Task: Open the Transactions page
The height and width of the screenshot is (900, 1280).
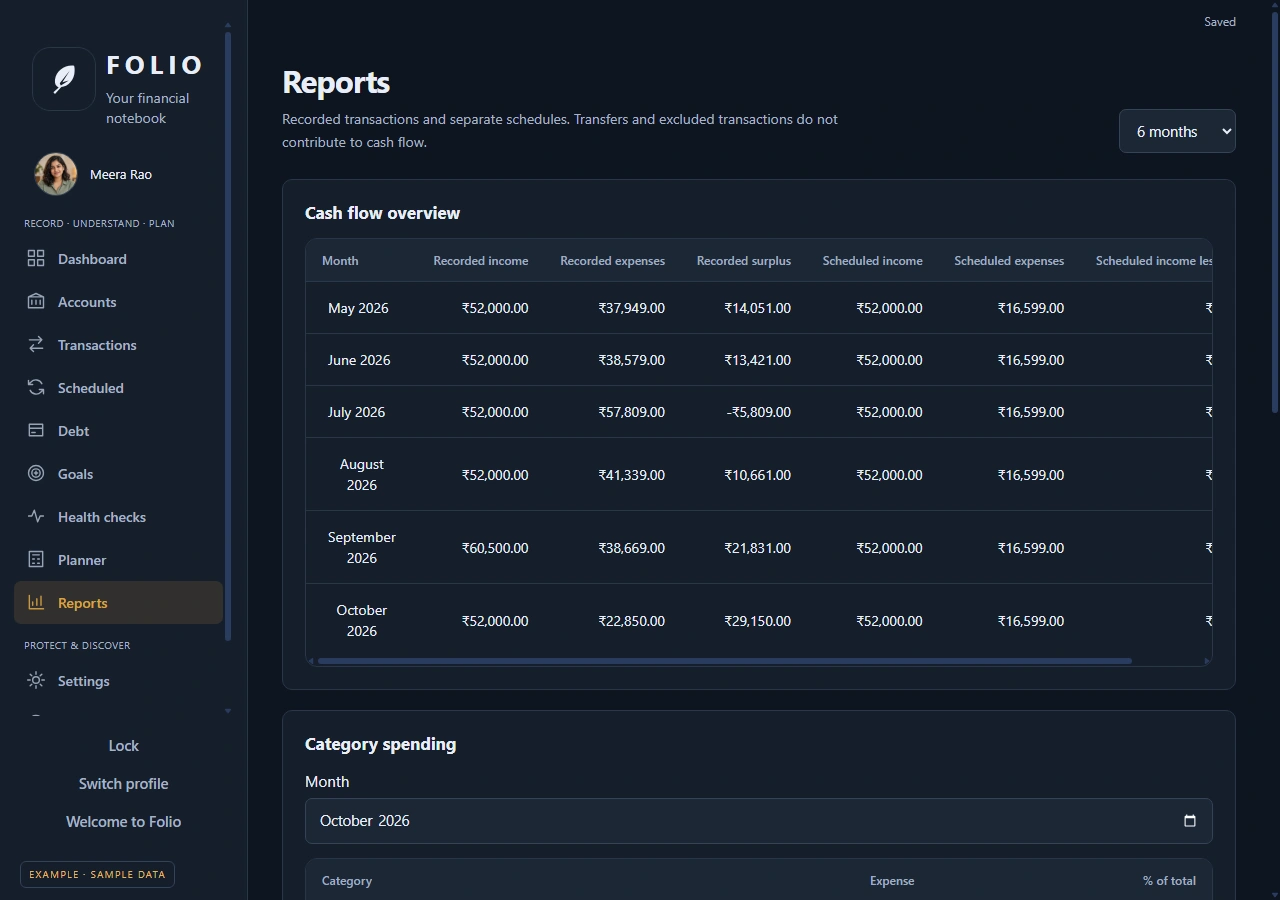Action: pos(118,345)
